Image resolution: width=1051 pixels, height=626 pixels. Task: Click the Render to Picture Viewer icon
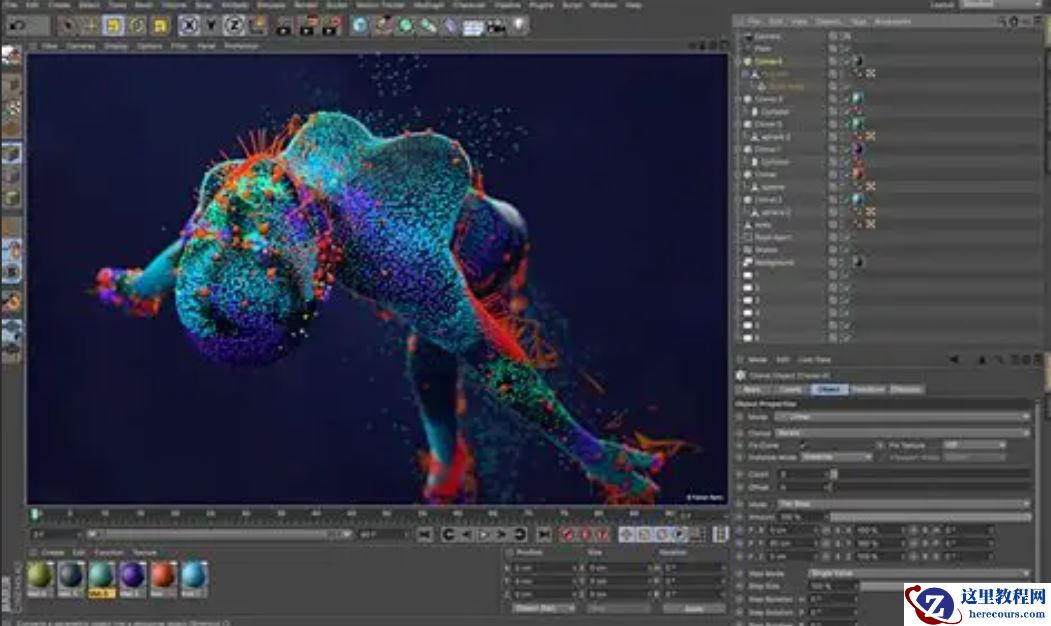(305, 28)
